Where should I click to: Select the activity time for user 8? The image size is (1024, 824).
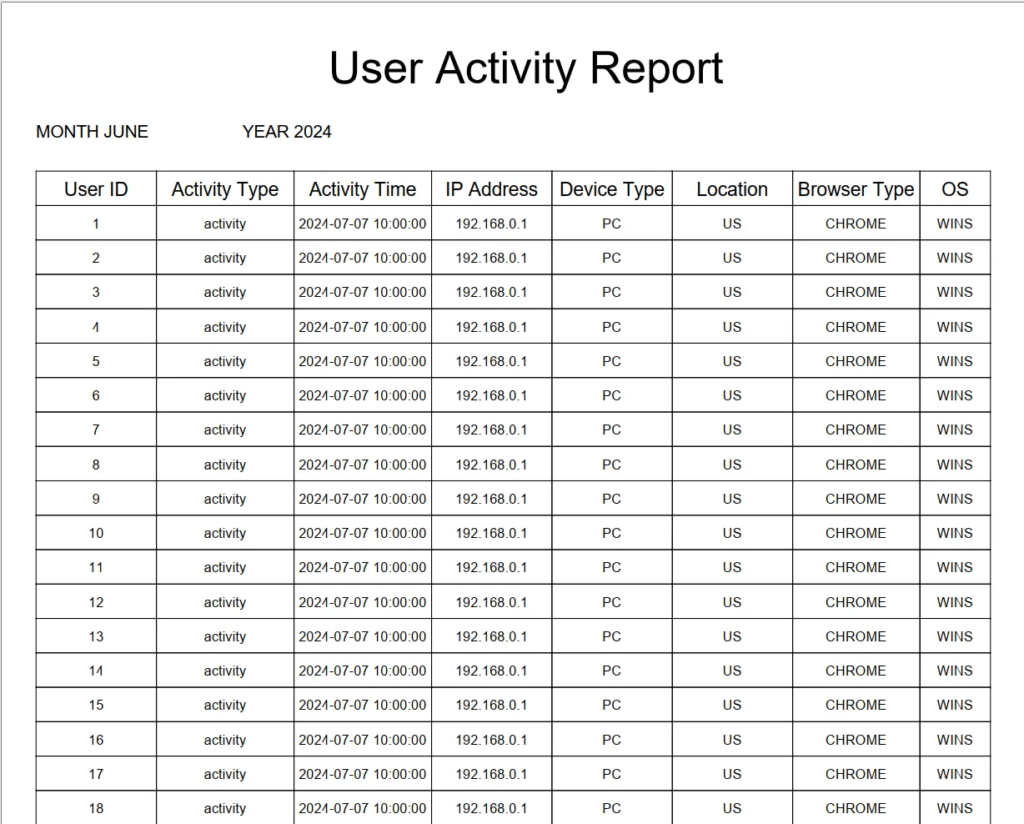pyautogui.click(x=362, y=465)
